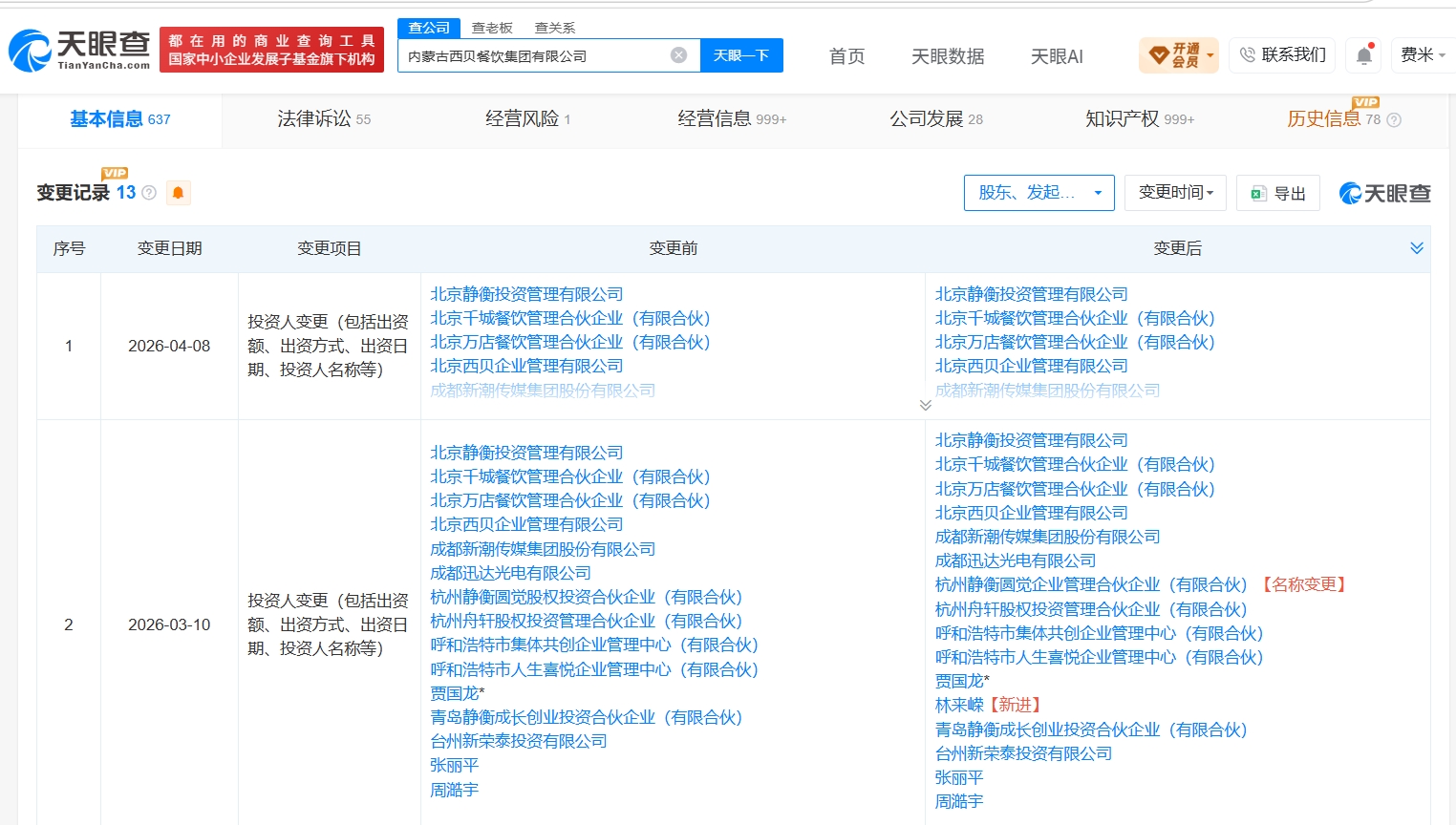Switch to the 查公司 search tab
Image resolution: width=1456 pixels, height=825 pixels.
pos(429,28)
